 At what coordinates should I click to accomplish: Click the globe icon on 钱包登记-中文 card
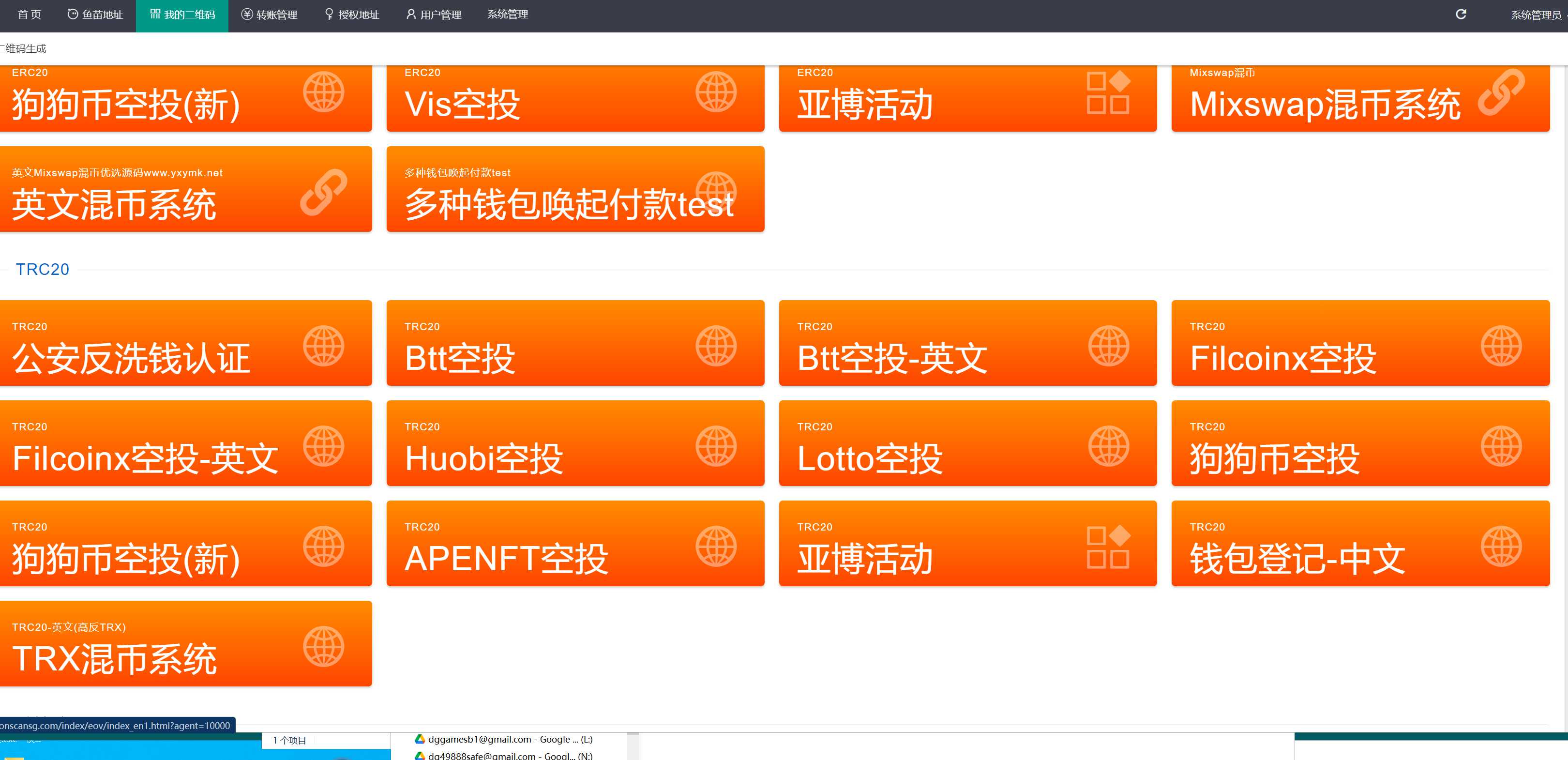click(1501, 546)
